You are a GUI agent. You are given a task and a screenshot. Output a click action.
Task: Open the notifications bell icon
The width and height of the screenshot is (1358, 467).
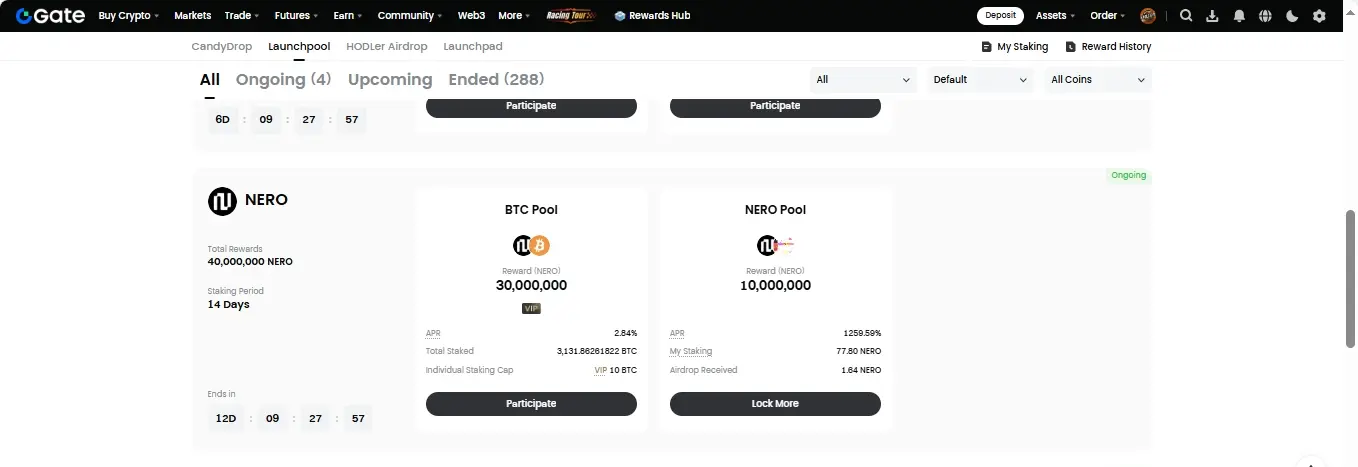pyautogui.click(x=1240, y=16)
